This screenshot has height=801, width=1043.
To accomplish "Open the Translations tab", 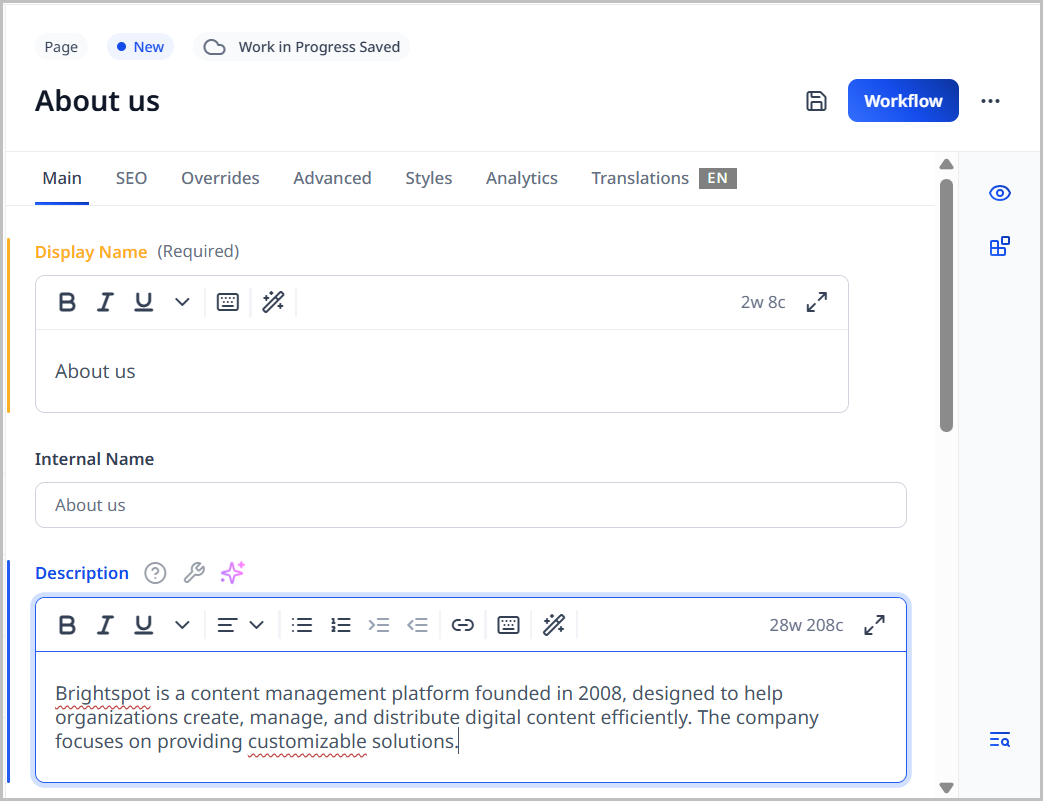I will (640, 178).
